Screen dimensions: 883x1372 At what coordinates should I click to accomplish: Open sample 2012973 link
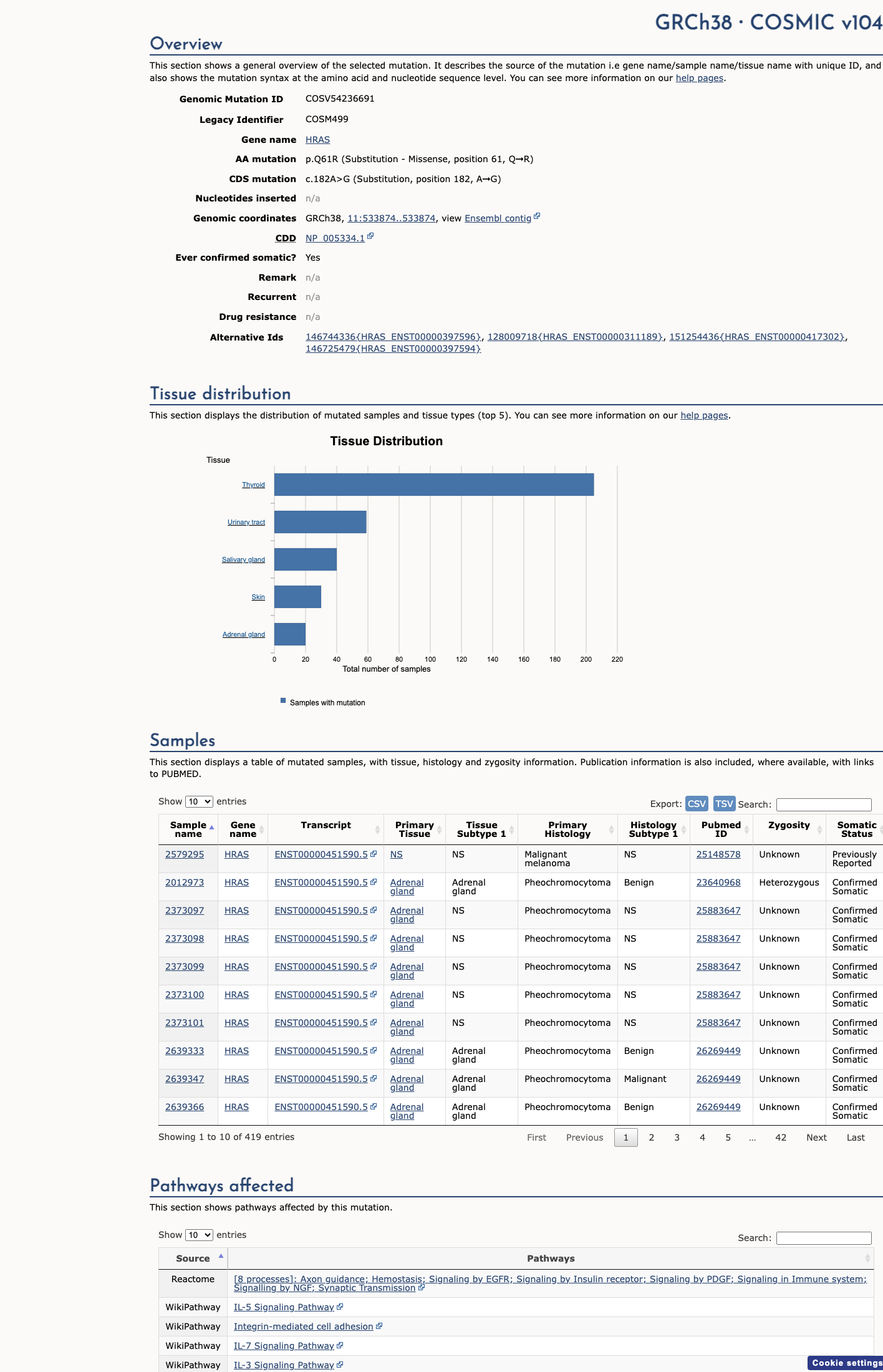click(185, 882)
